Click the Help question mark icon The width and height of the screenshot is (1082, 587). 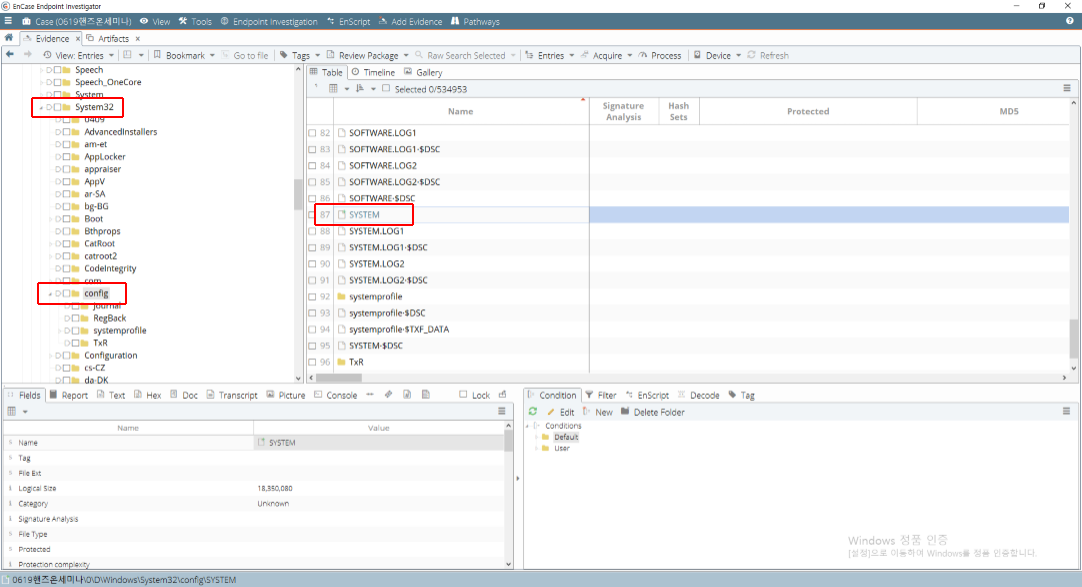pos(1069,21)
